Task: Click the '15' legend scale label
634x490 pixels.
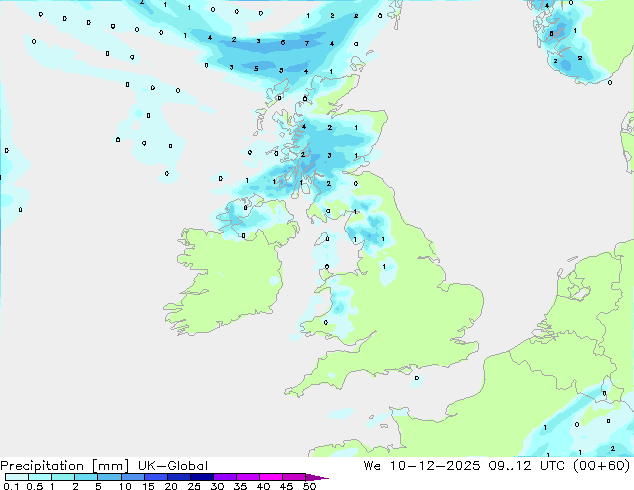Action: point(148,486)
